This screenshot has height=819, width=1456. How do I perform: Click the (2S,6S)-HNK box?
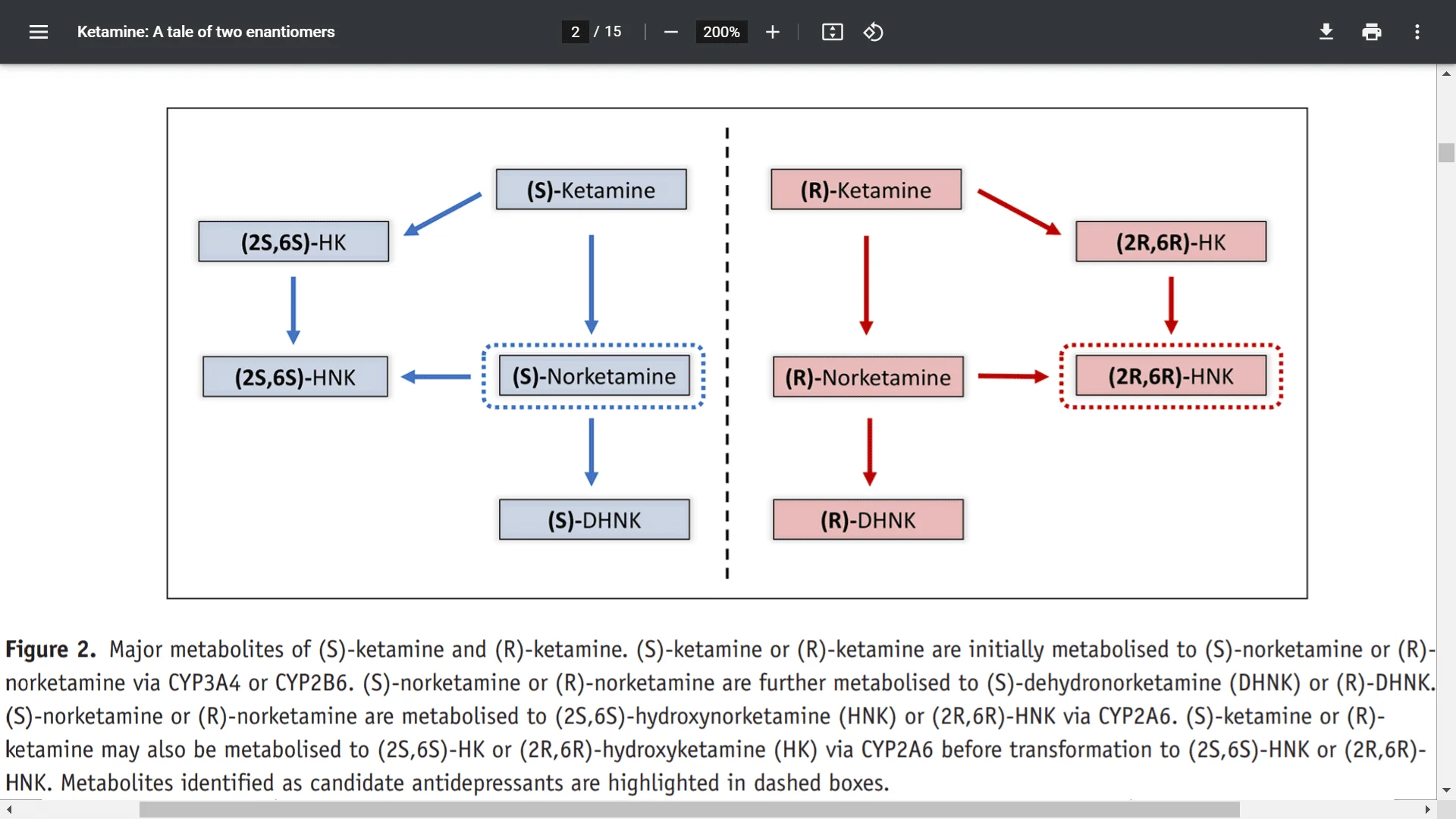click(x=295, y=377)
